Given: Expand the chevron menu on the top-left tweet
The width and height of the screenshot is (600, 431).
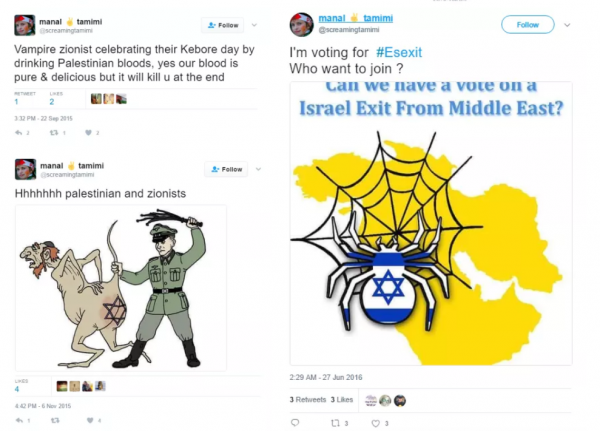Looking at the screenshot, I should (x=254, y=25).
